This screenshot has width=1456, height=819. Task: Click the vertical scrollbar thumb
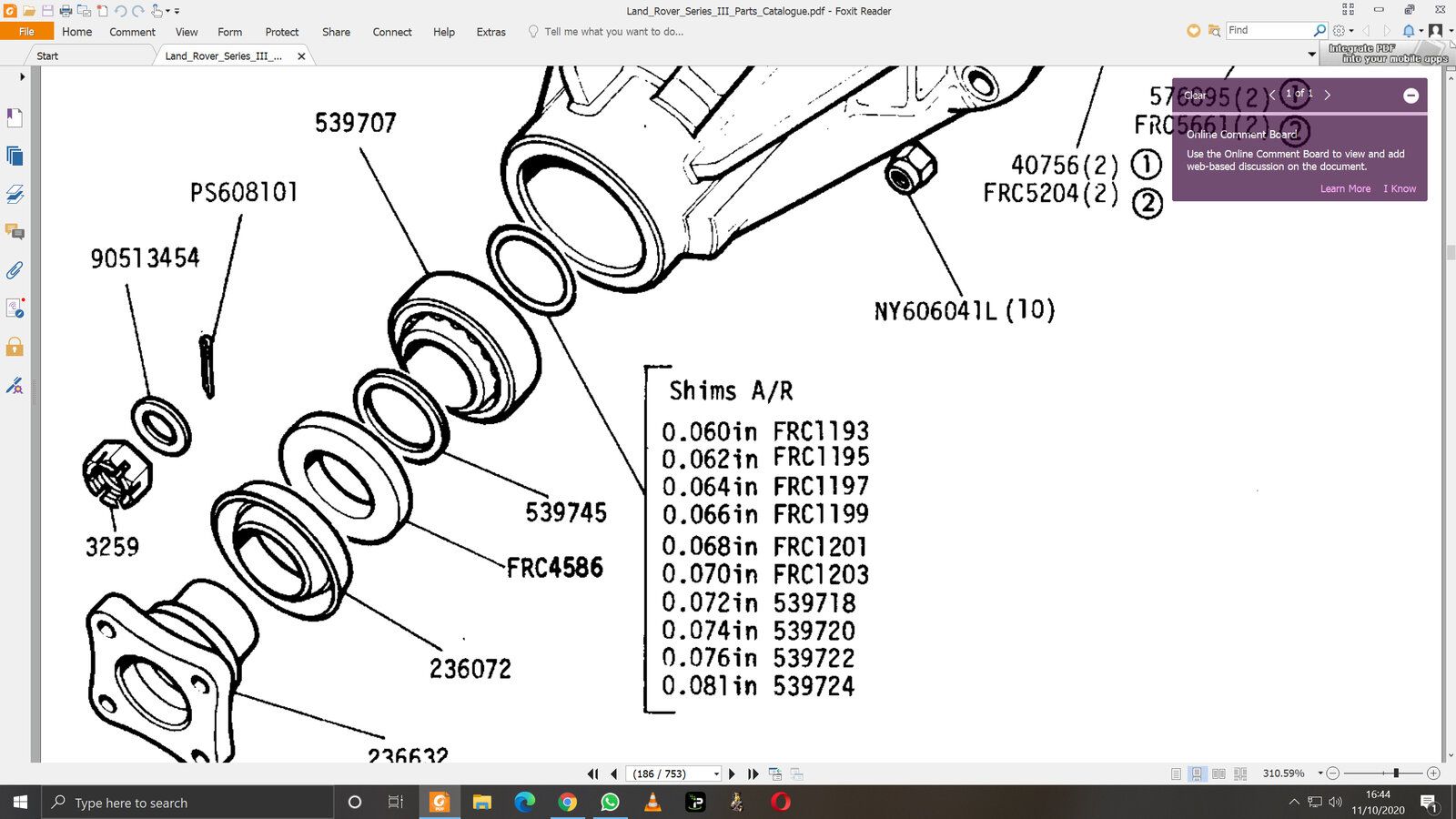point(1450,252)
